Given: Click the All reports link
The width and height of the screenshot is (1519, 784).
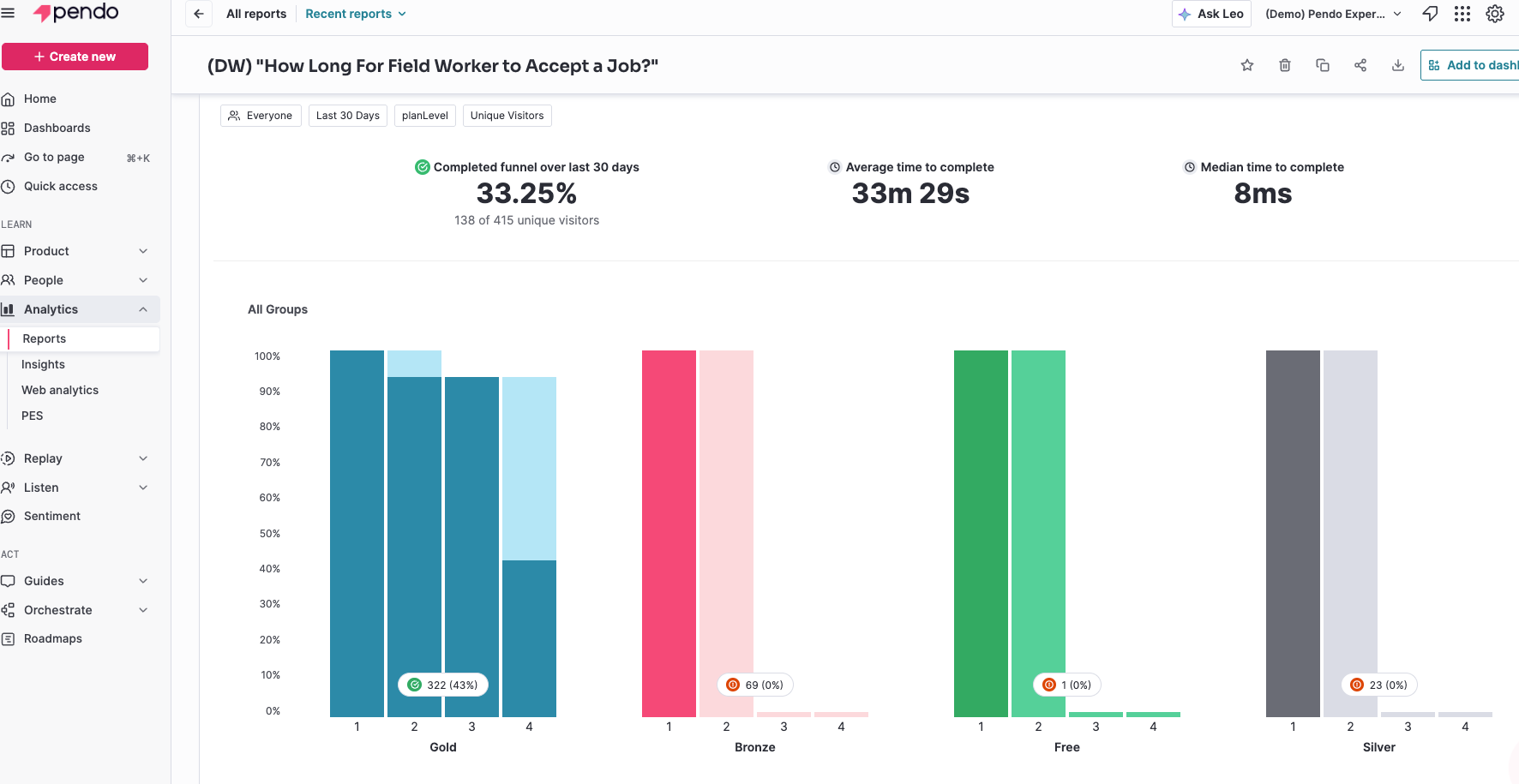Looking at the screenshot, I should [x=256, y=14].
